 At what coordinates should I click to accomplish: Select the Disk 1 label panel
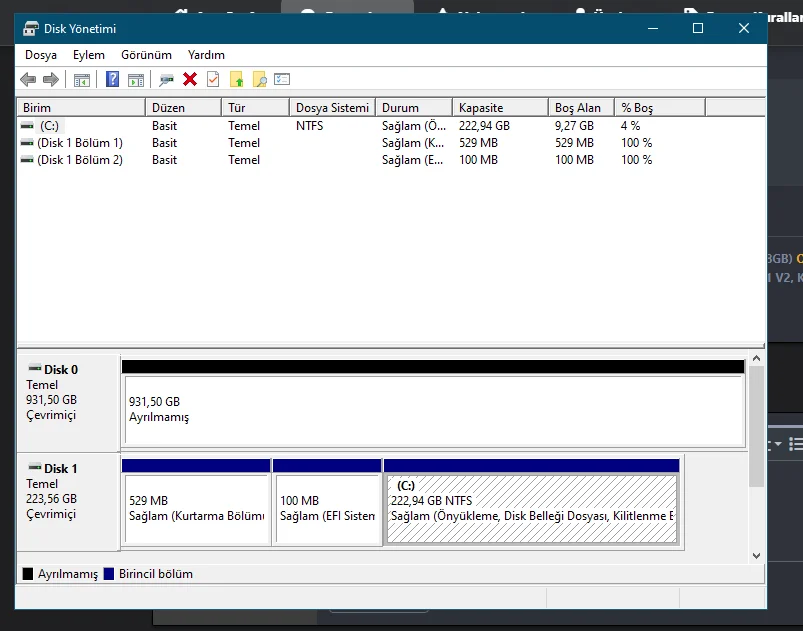[69, 502]
